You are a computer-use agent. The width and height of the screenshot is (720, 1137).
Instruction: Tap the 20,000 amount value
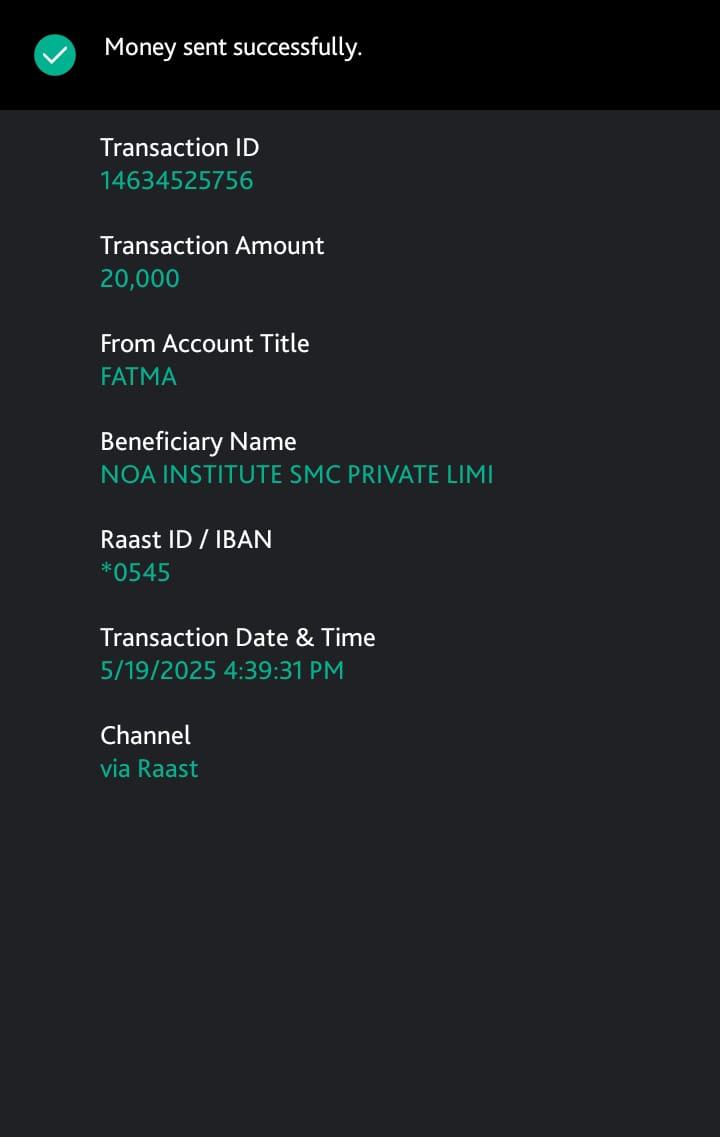140,279
